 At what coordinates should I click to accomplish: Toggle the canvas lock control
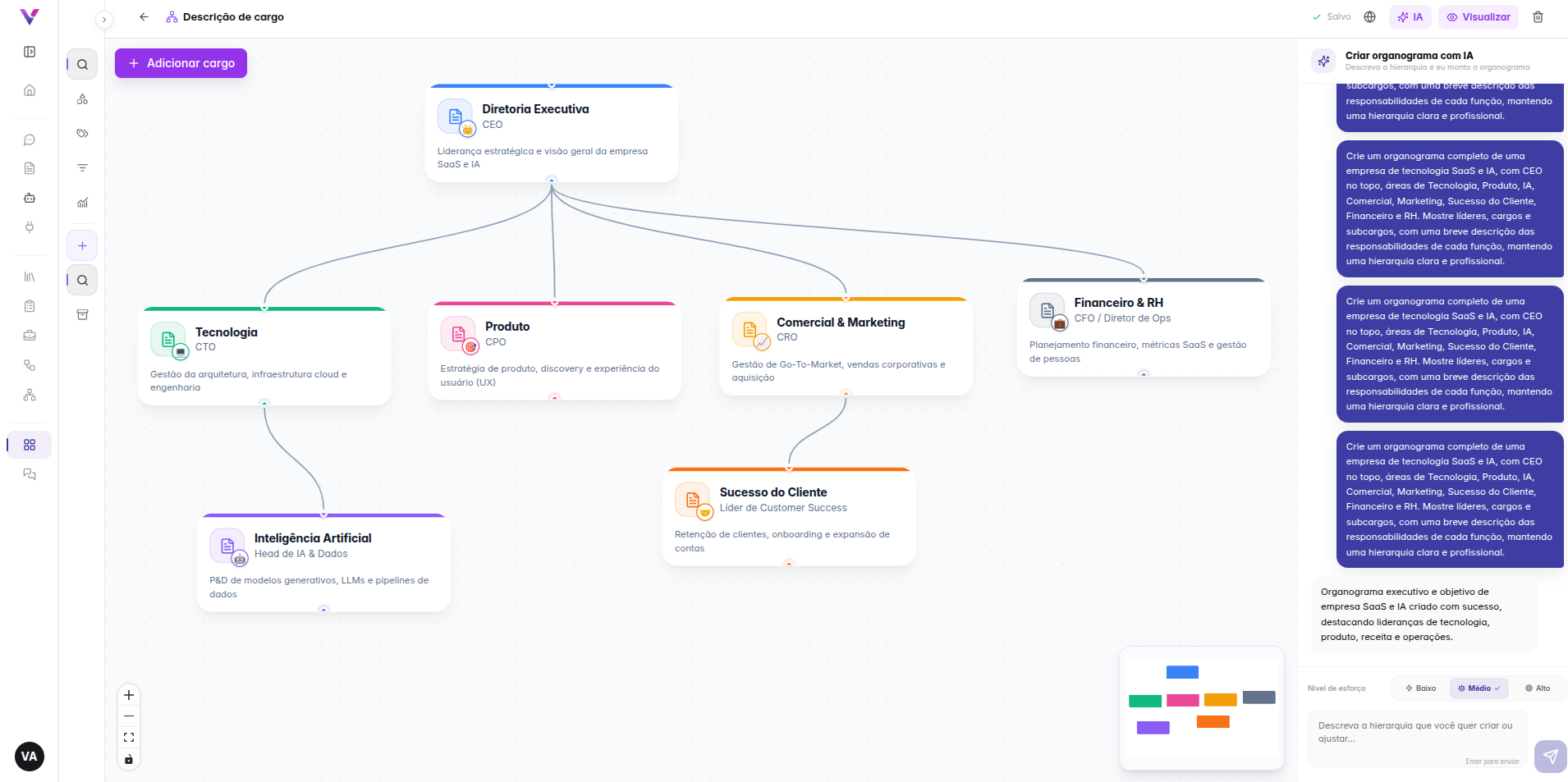point(129,759)
